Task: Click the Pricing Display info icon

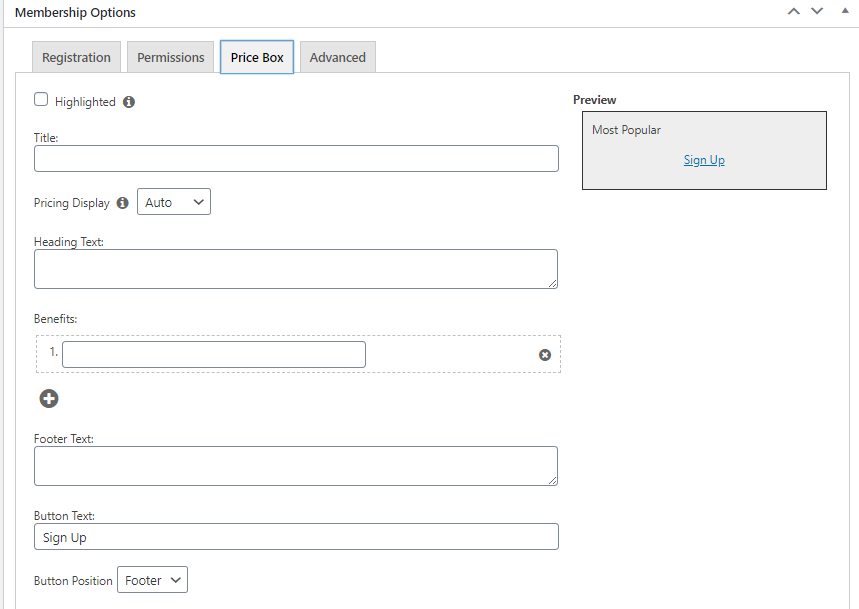Action: coord(123,203)
